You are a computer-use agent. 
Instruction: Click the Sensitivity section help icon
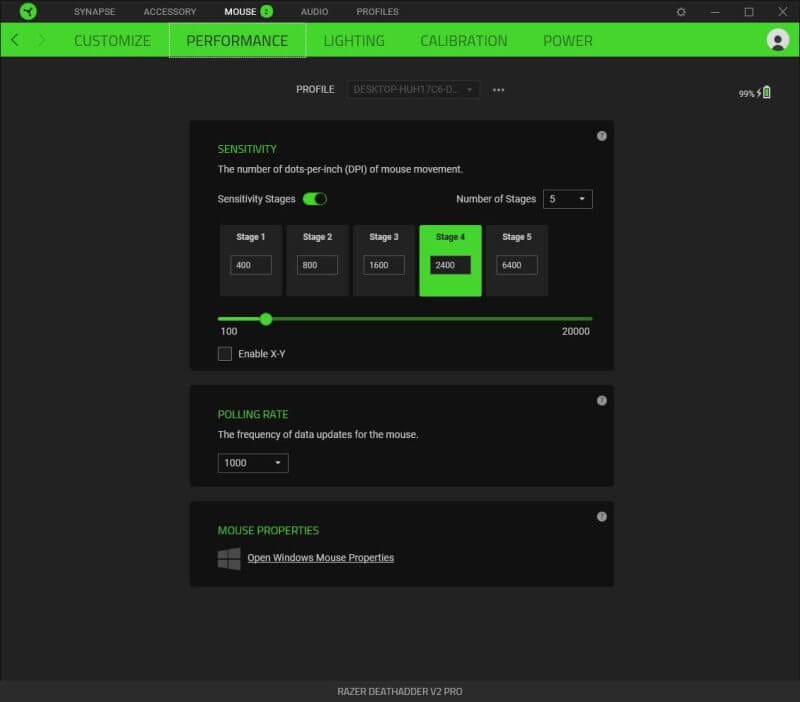coord(602,136)
